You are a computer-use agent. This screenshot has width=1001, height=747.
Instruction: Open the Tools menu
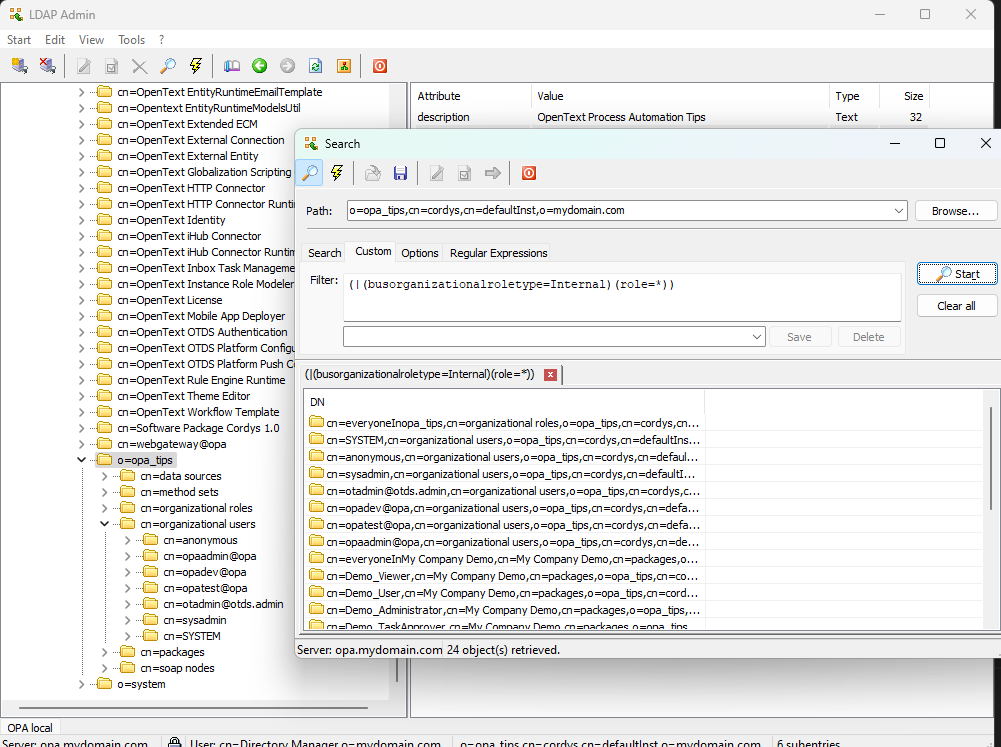[131, 40]
